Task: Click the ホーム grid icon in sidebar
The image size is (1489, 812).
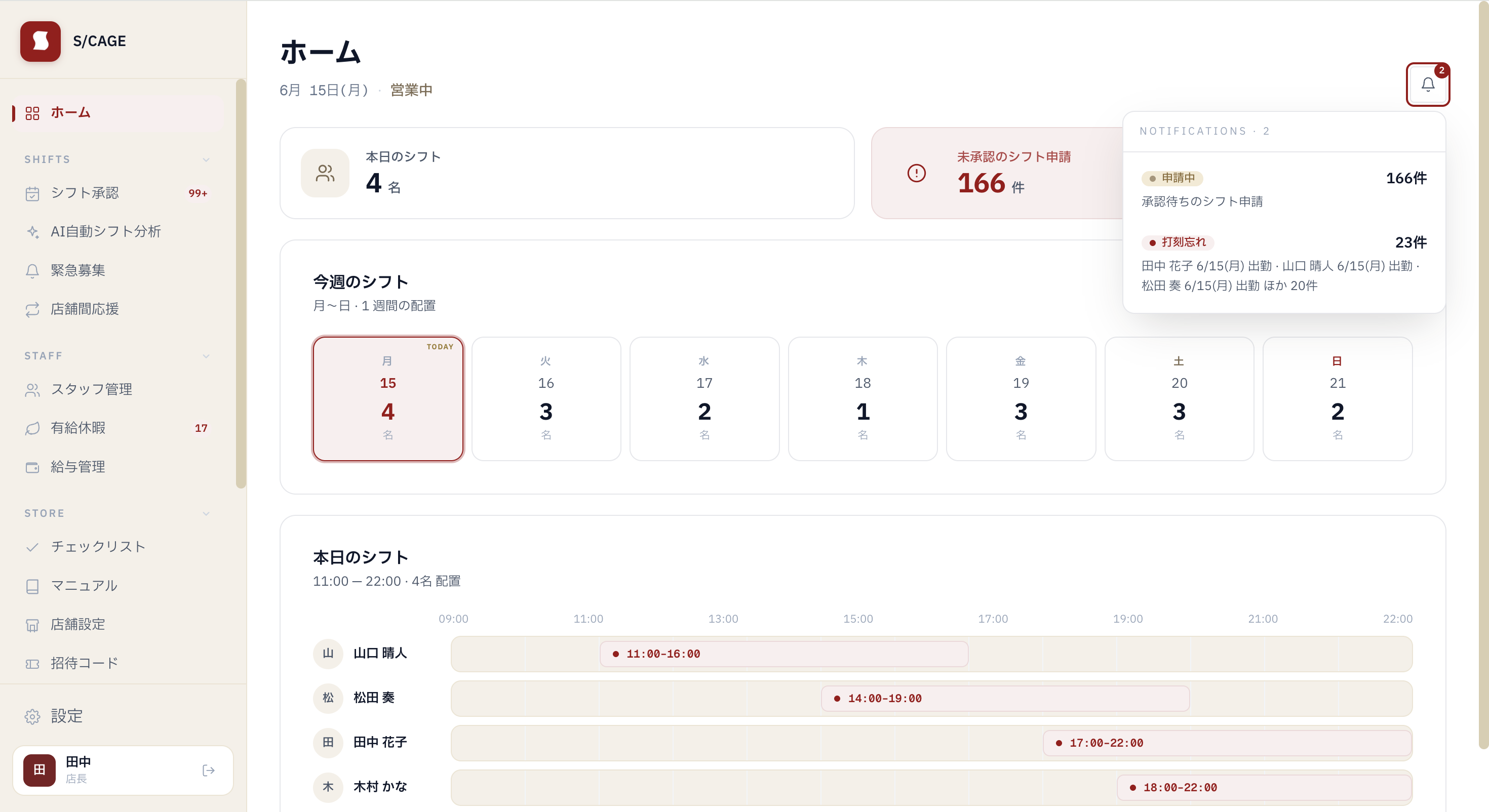Action: tap(32, 113)
